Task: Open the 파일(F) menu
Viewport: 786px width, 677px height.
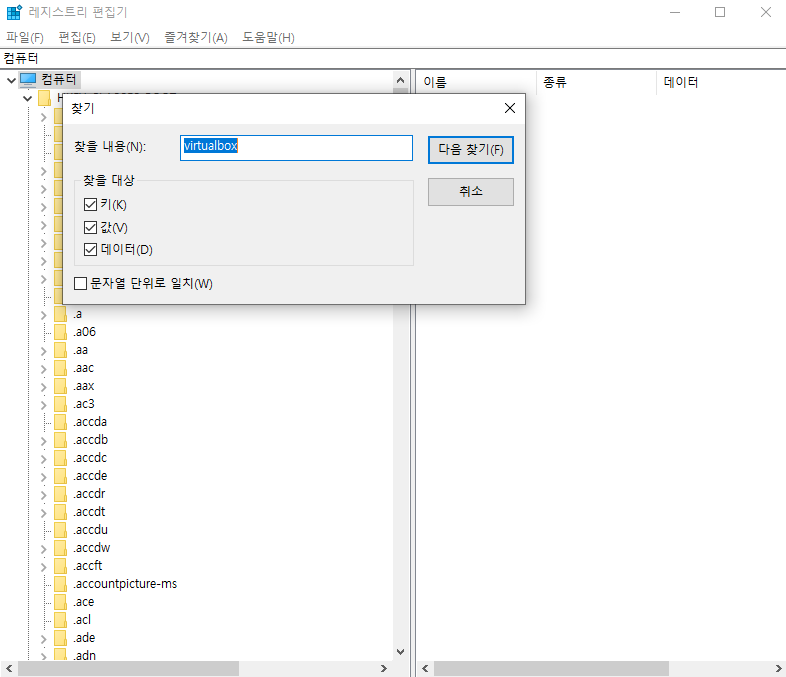Action: pos(25,38)
